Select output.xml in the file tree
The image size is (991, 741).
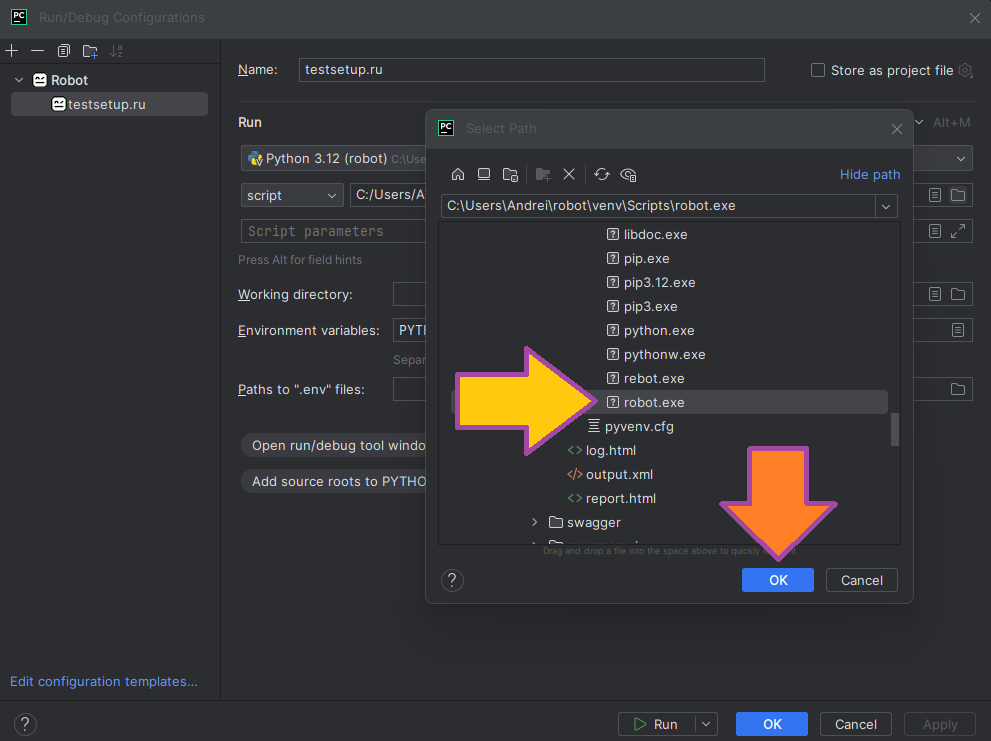click(619, 475)
